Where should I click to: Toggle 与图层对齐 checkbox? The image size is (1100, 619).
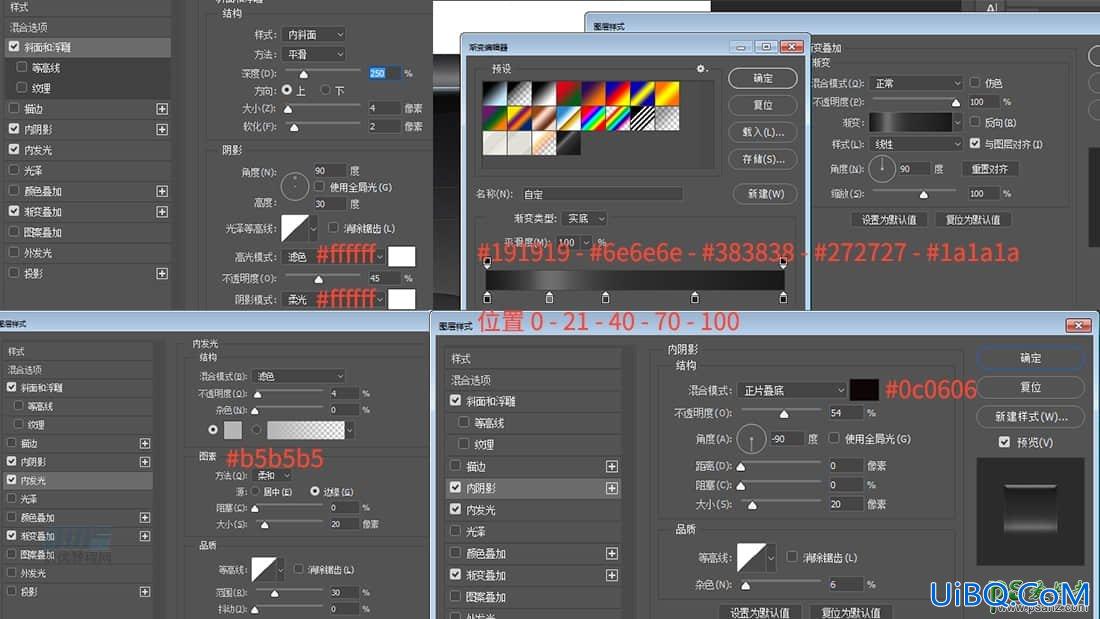point(974,143)
